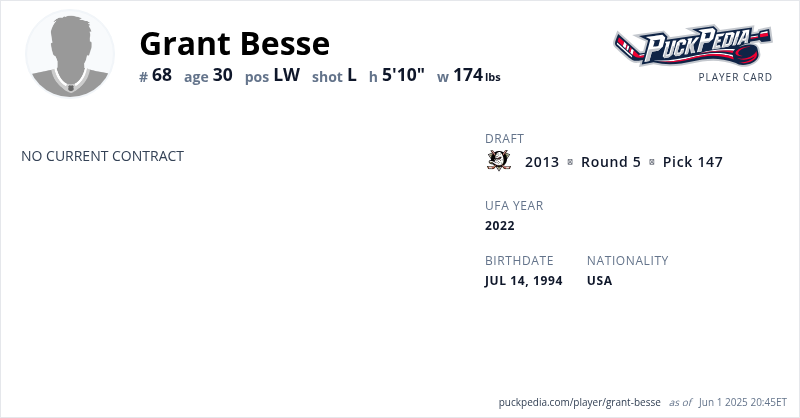
Task: Select the player name Grant Besse
Action: (234, 44)
